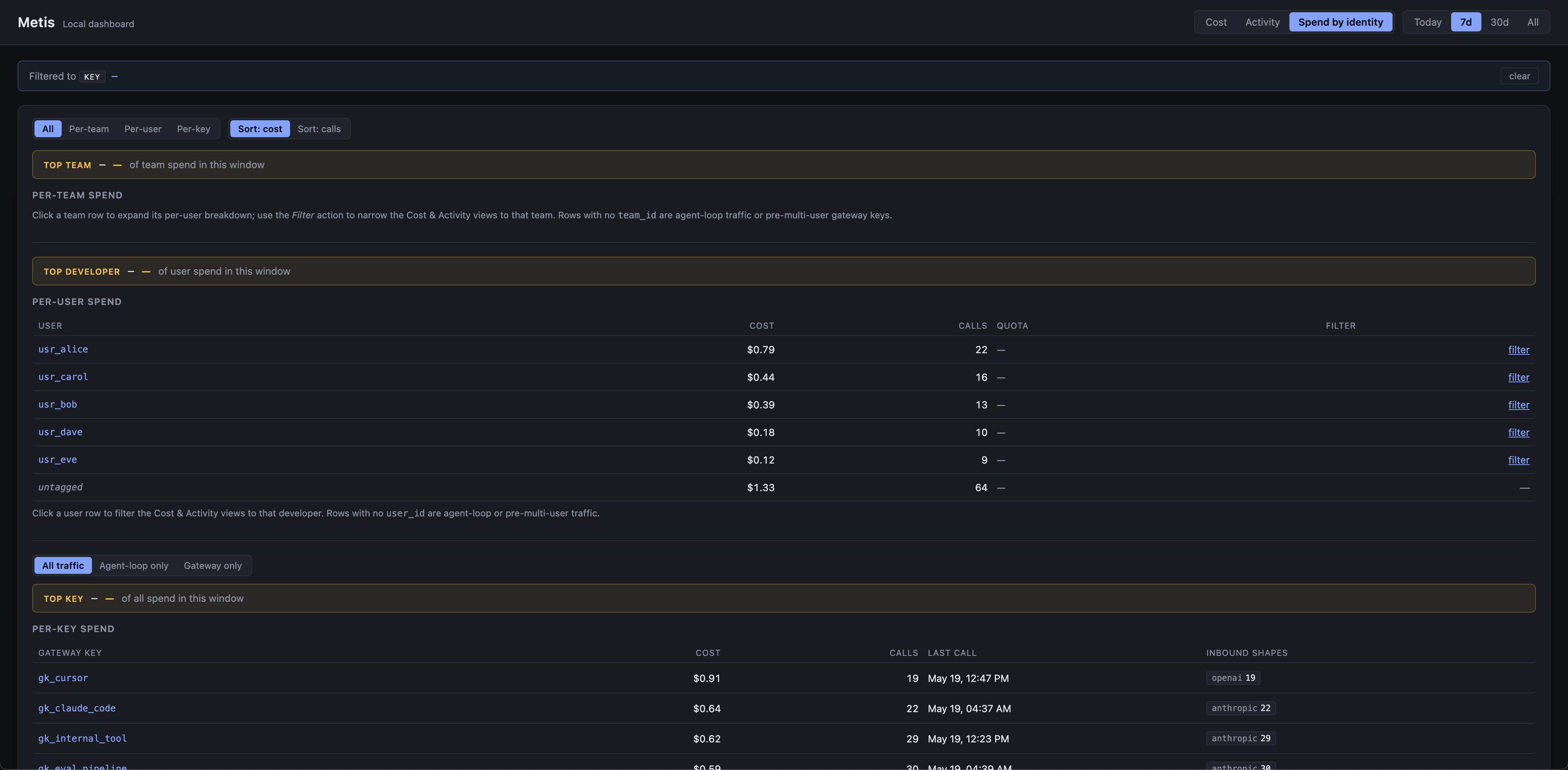Screen dimensions: 1568x770
Task: Click the anthropic 22 inbound shape badge
Action: (x=1240, y=708)
